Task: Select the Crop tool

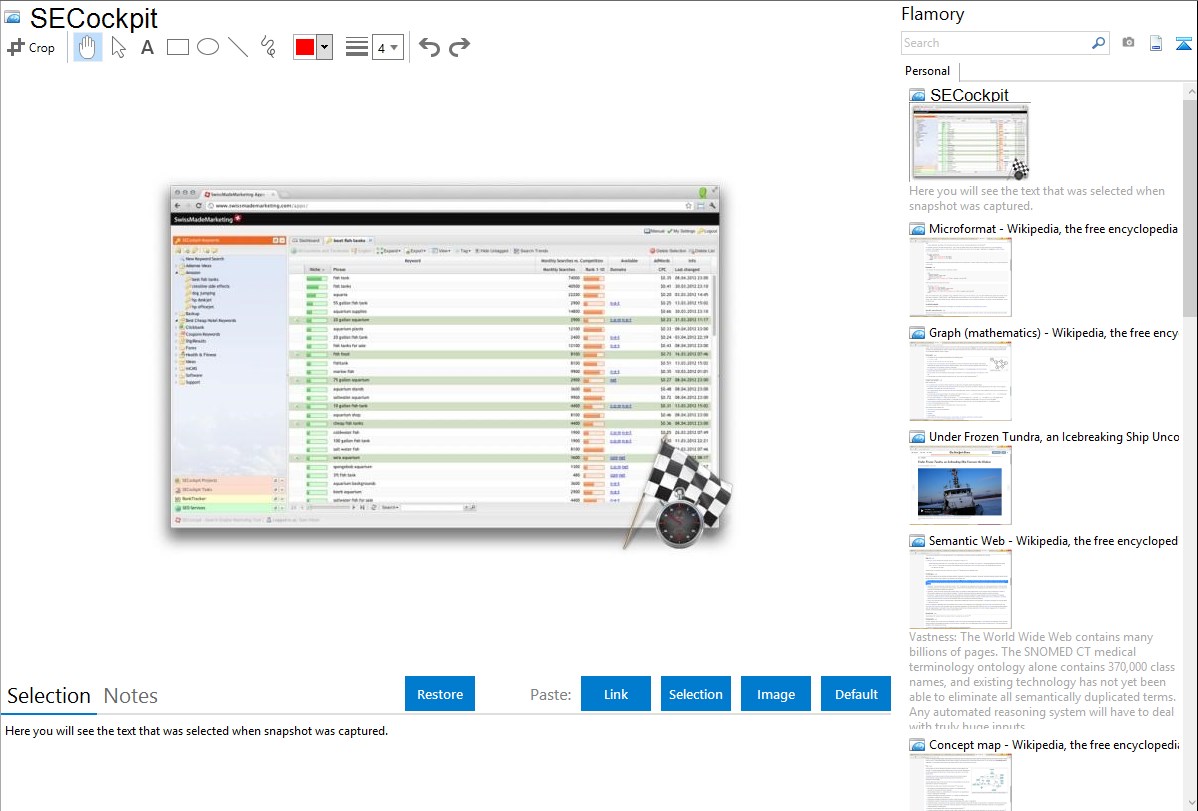Action: (31, 47)
